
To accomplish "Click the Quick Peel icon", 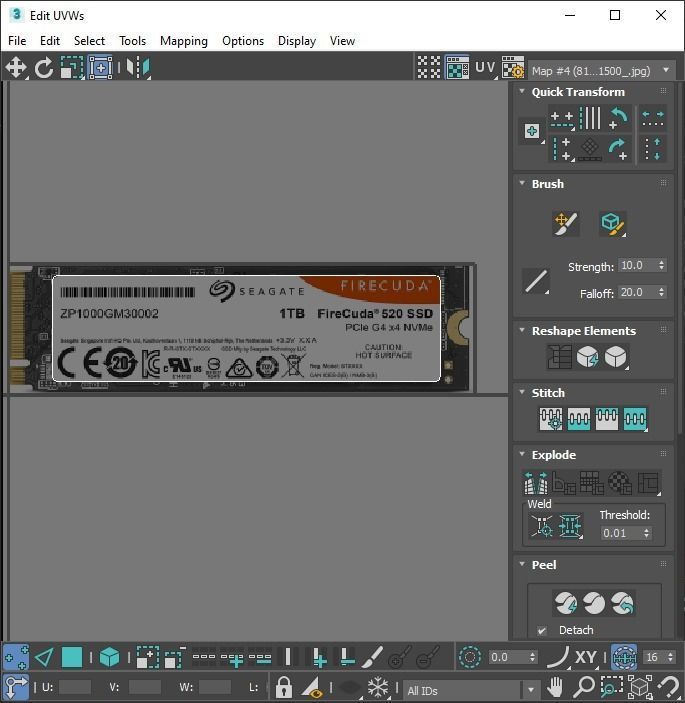I will point(566,603).
